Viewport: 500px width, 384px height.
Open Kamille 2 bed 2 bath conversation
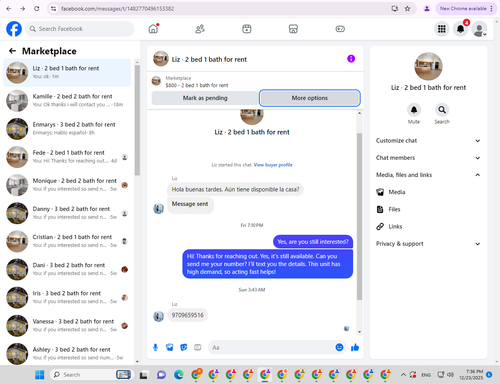[67, 100]
